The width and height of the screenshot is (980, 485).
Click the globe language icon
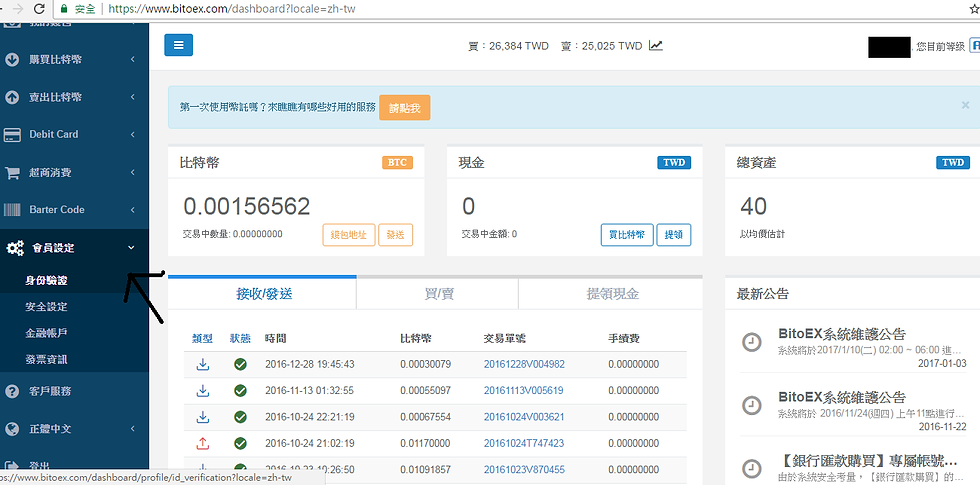pos(12,429)
